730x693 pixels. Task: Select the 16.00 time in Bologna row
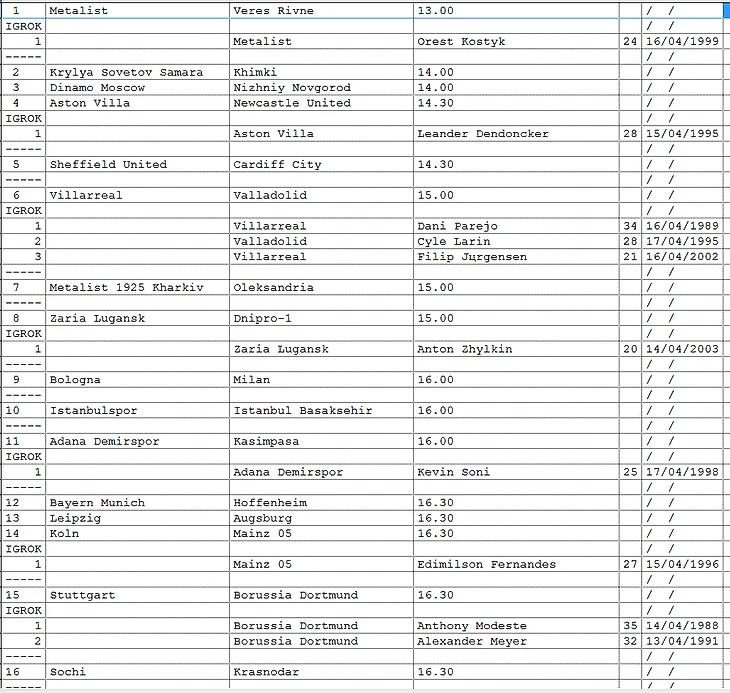point(516,379)
